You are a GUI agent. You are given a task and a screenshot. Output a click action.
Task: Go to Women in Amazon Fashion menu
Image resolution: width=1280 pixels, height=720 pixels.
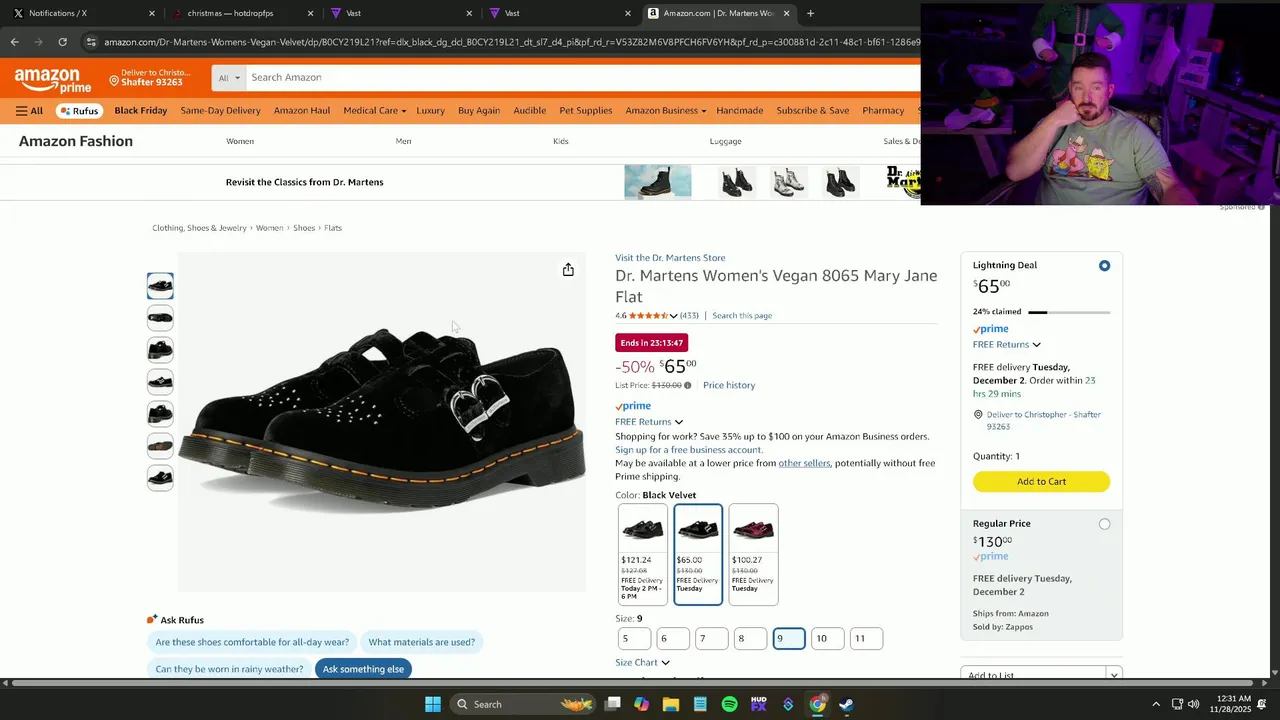(x=240, y=142)
